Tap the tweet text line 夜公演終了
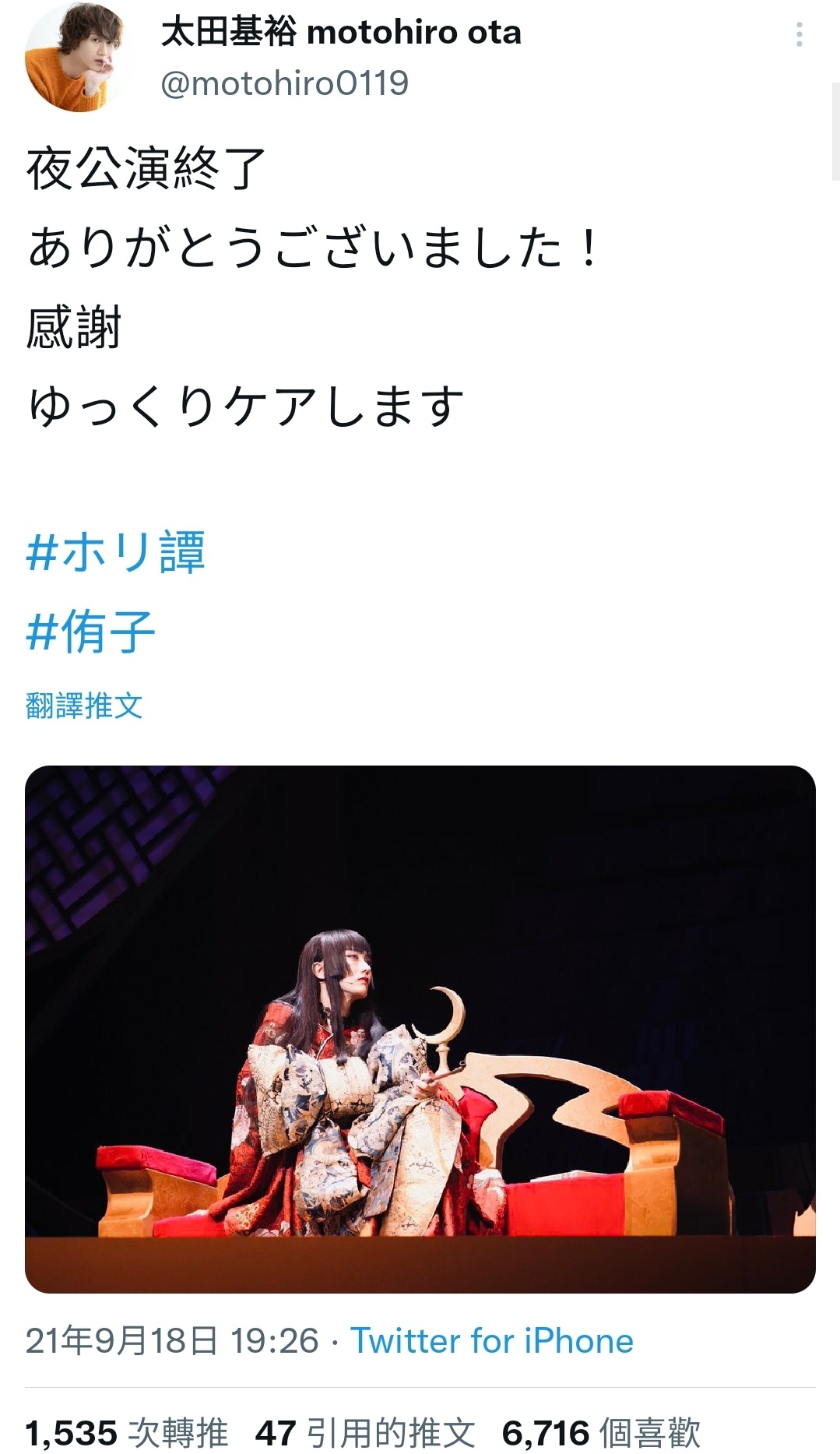 click(146, 168)
